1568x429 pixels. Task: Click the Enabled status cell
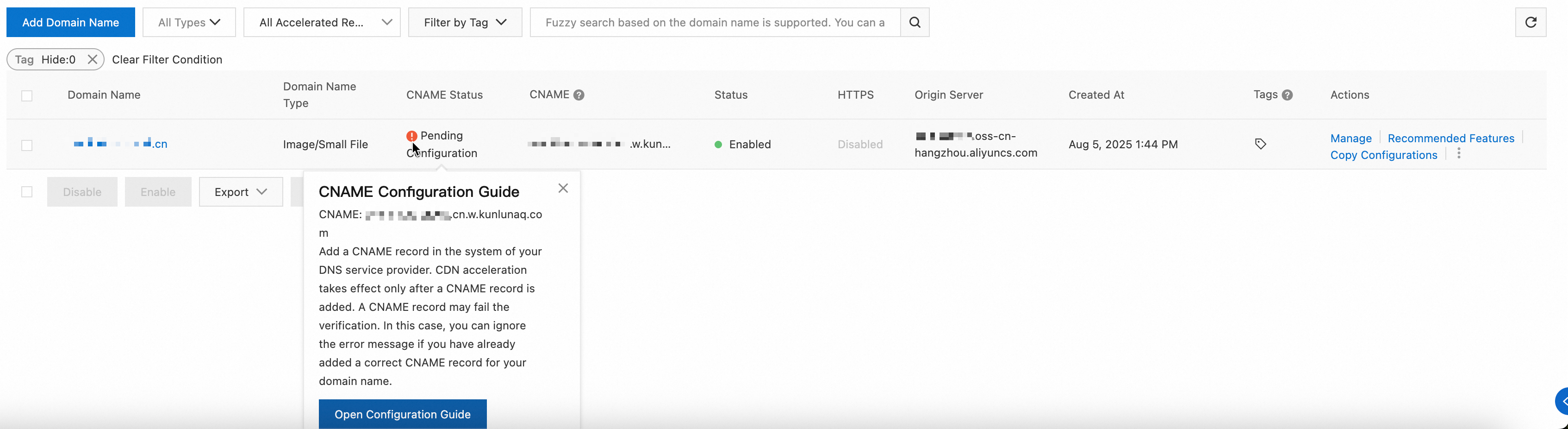(x=743, y=145)
